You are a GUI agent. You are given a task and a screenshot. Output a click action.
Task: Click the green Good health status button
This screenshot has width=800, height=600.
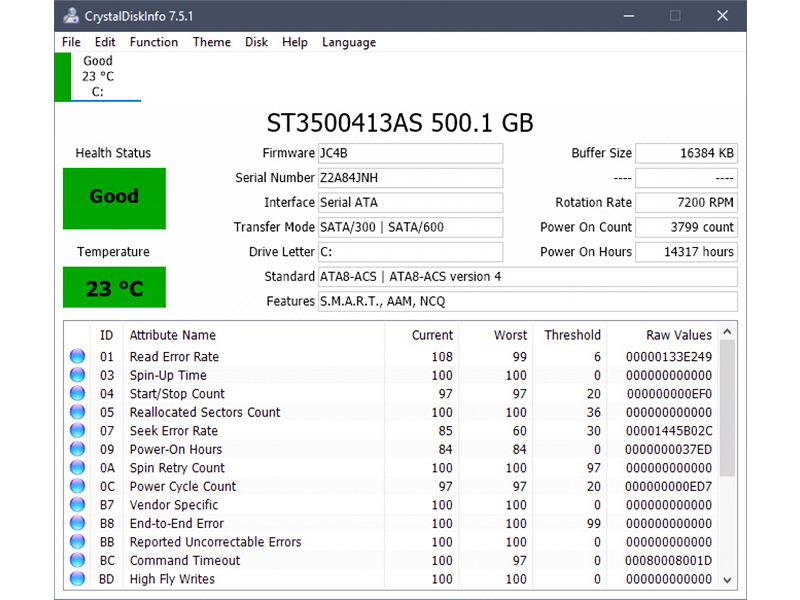coord(114,198)
